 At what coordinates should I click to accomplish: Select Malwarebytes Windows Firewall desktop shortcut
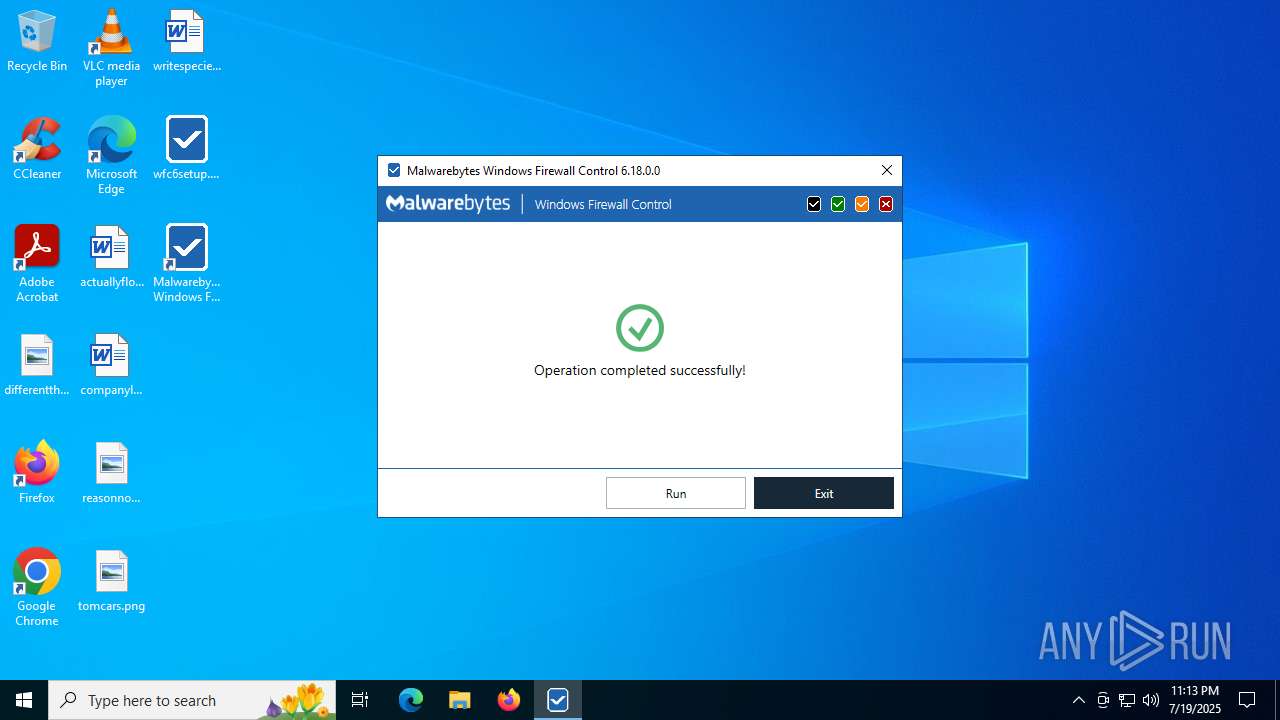187,263
